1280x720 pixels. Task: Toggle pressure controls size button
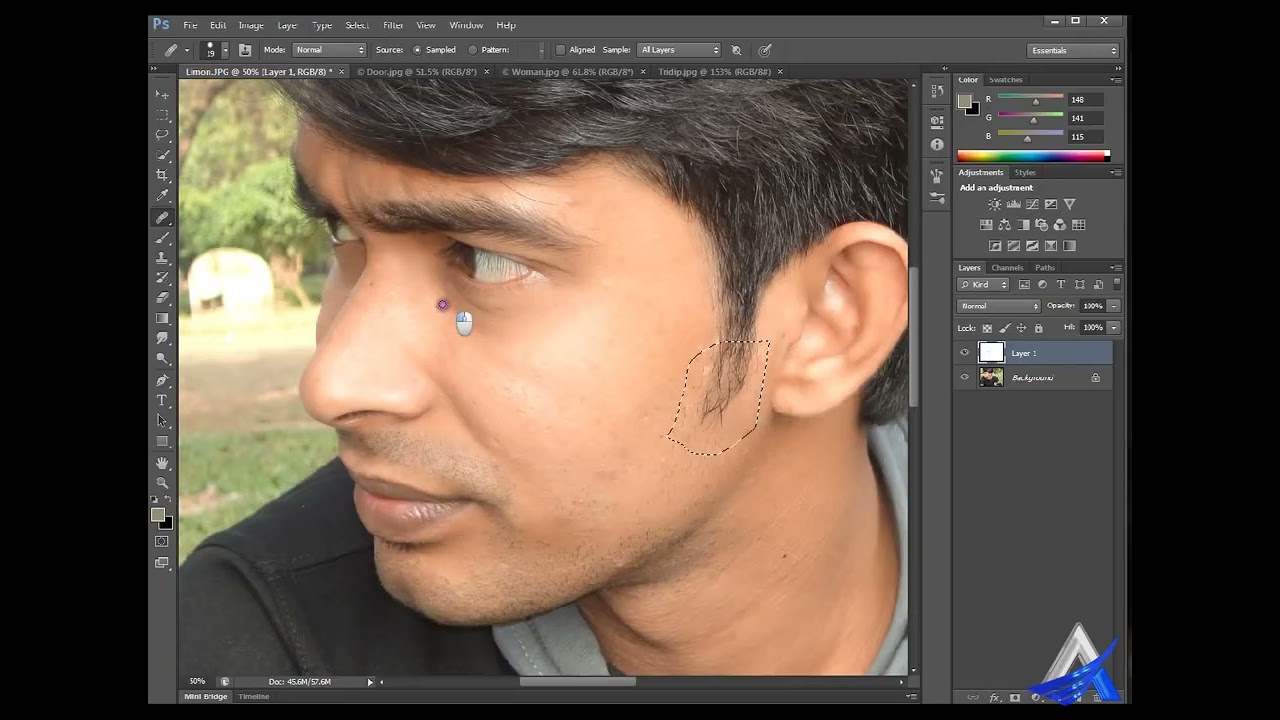[x=765, y=50]
